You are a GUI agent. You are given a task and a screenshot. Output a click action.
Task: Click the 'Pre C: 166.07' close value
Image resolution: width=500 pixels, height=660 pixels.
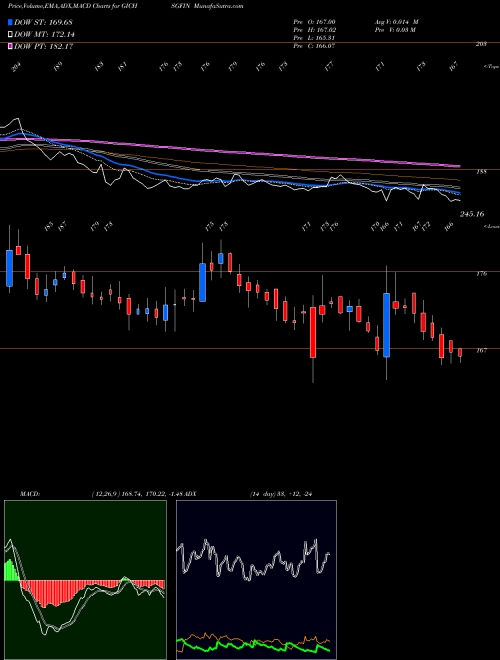(314, 46)
